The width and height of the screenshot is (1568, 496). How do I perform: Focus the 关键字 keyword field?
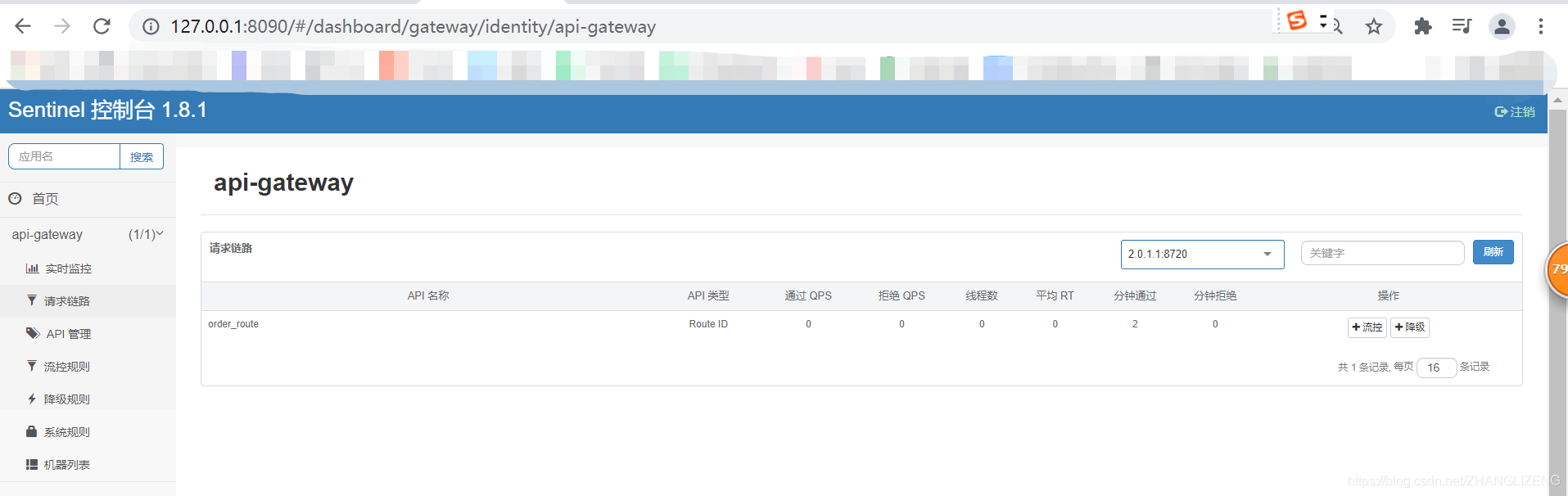coord(1382,253)
